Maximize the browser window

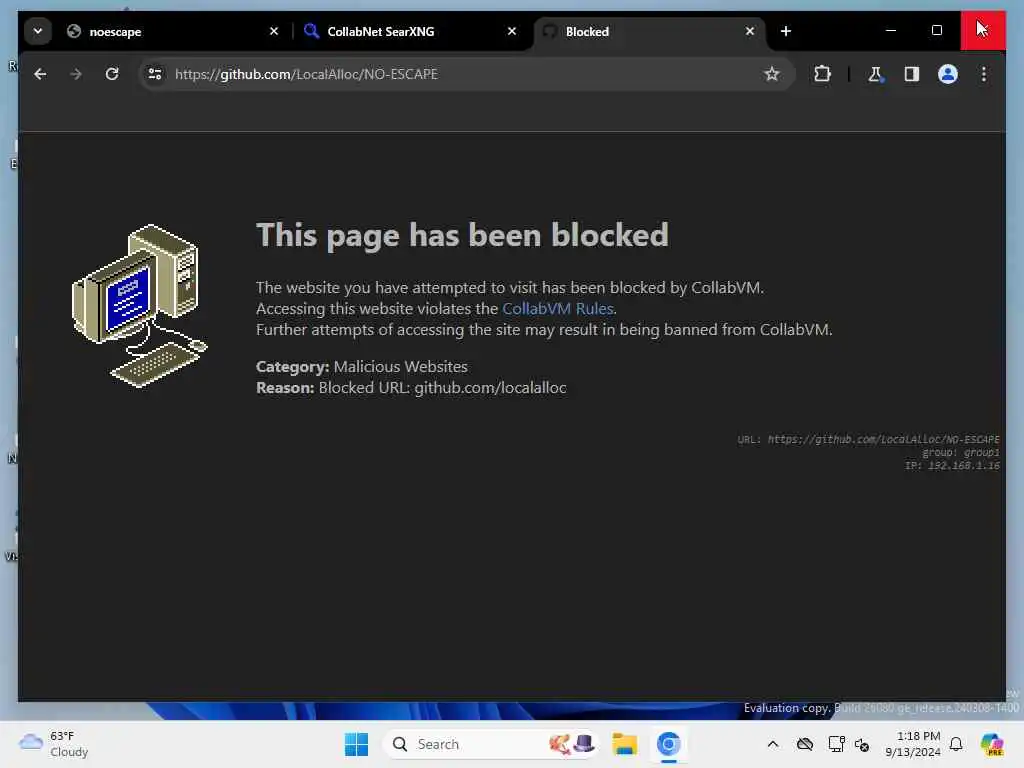pyautogui.click(x=937, y=31)
